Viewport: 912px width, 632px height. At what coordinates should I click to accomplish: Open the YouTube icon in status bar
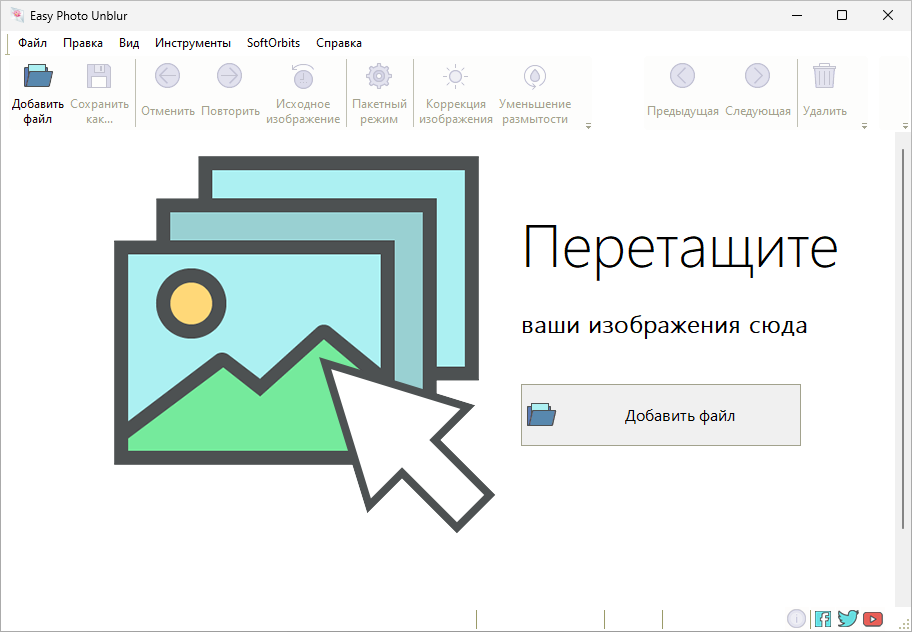[x=873, y=619]
